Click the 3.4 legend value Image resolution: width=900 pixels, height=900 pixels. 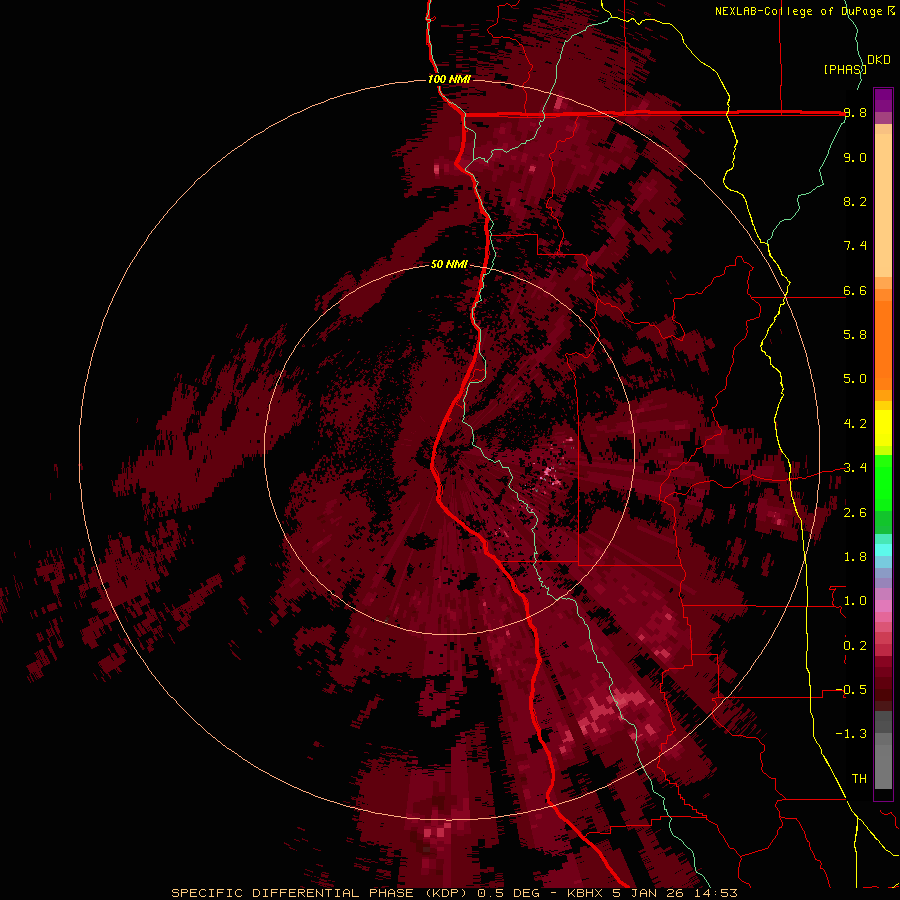point(855,468)
